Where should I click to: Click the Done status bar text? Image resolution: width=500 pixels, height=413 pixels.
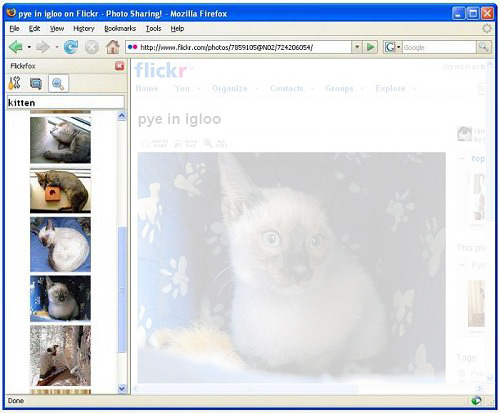(x=16, y=401)
